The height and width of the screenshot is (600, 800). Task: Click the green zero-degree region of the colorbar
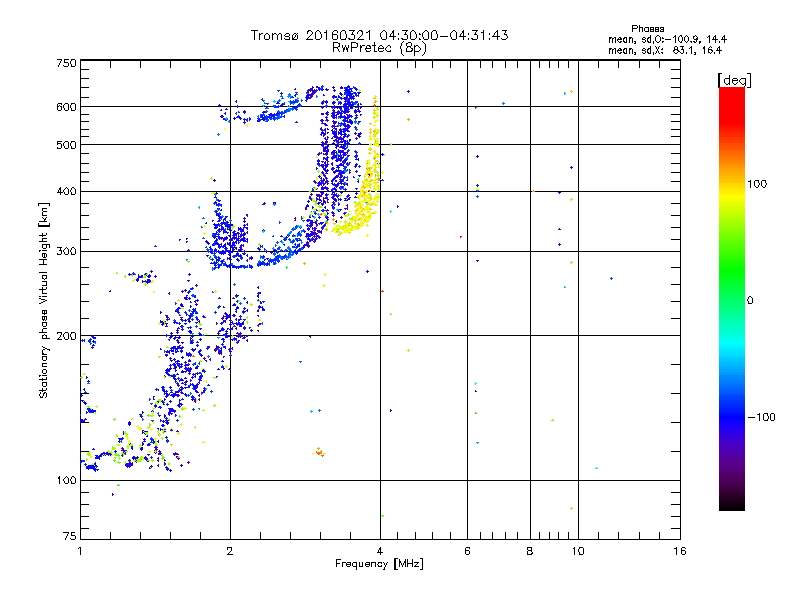tap(732, 299)
